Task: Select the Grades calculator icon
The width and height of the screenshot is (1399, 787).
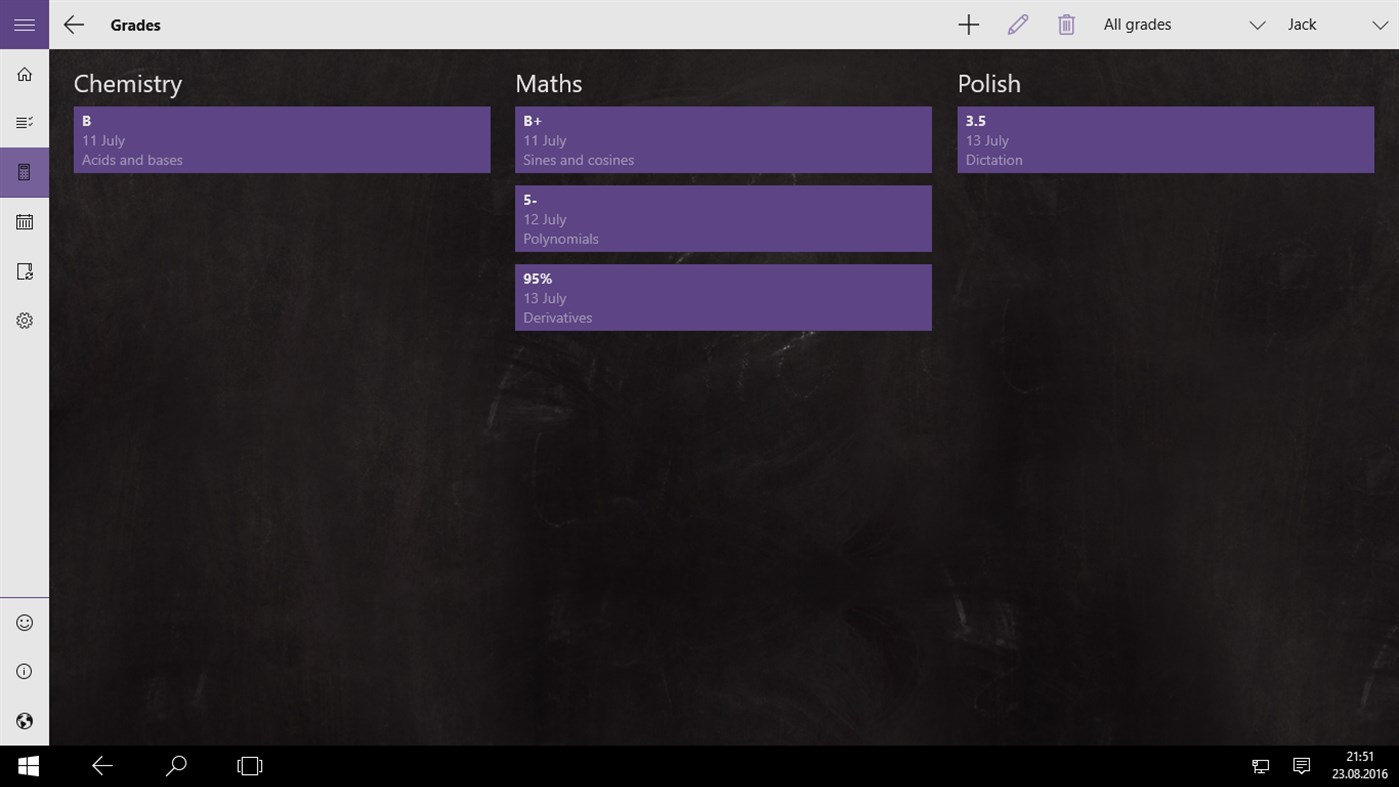Action: click(24, 171)
